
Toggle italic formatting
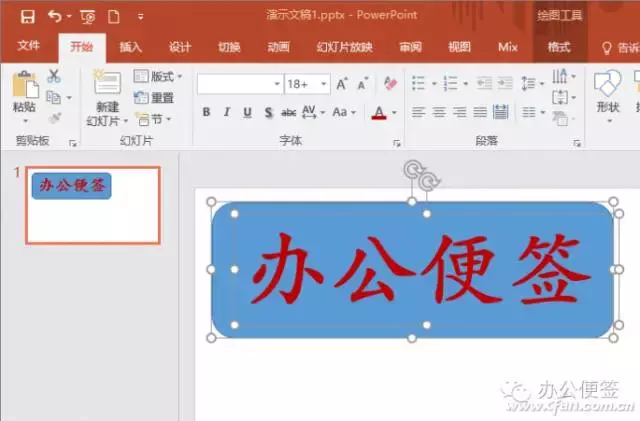(227, 111)
